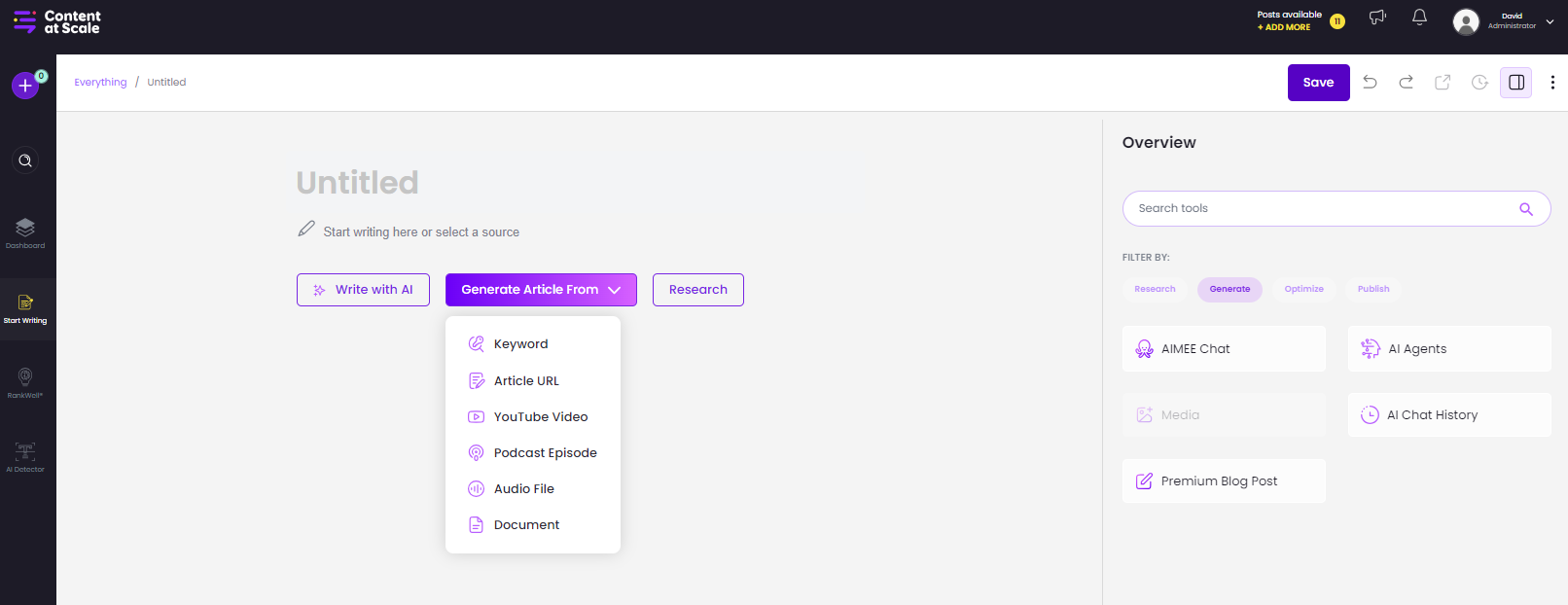Click the open in new window icon
1568x605 pixels.
[1443, 83]
